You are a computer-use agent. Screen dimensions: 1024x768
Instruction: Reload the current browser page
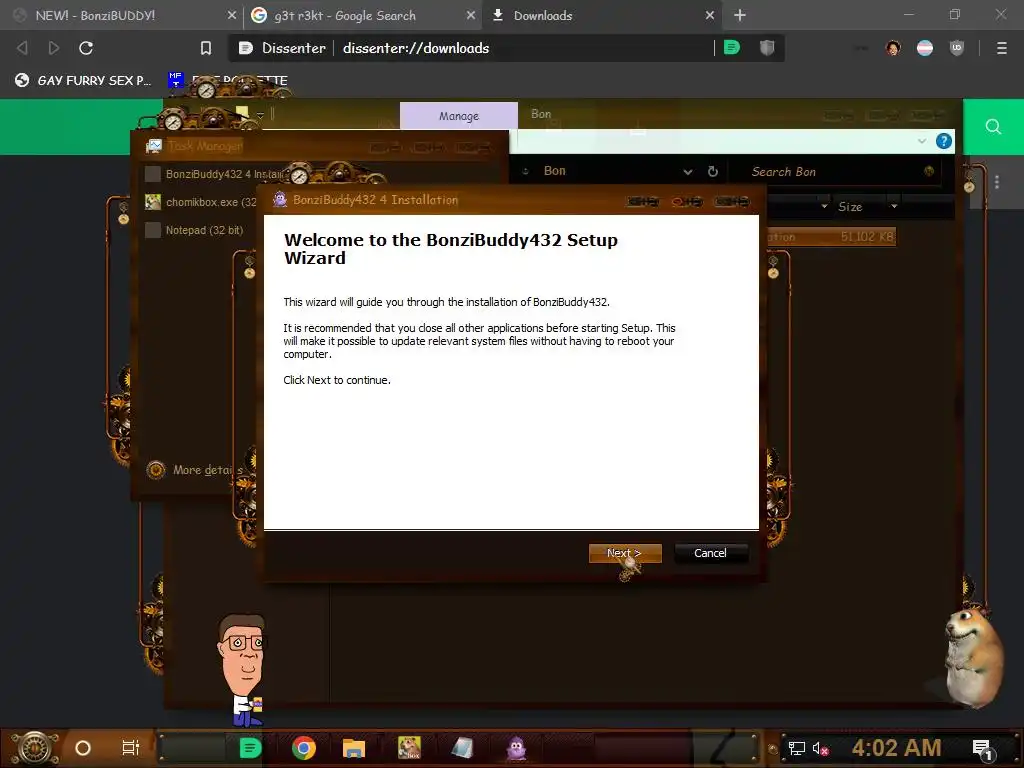[x=86, y=48]
